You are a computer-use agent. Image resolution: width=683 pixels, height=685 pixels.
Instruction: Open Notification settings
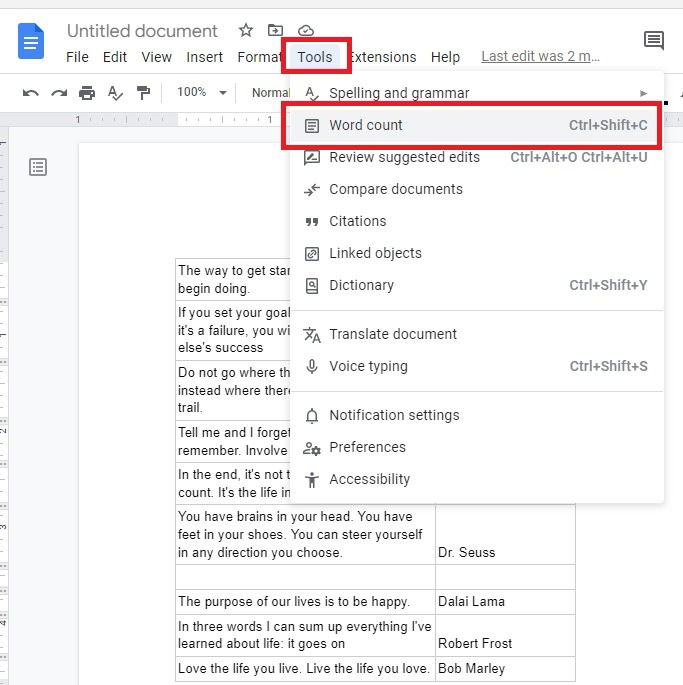477,415
